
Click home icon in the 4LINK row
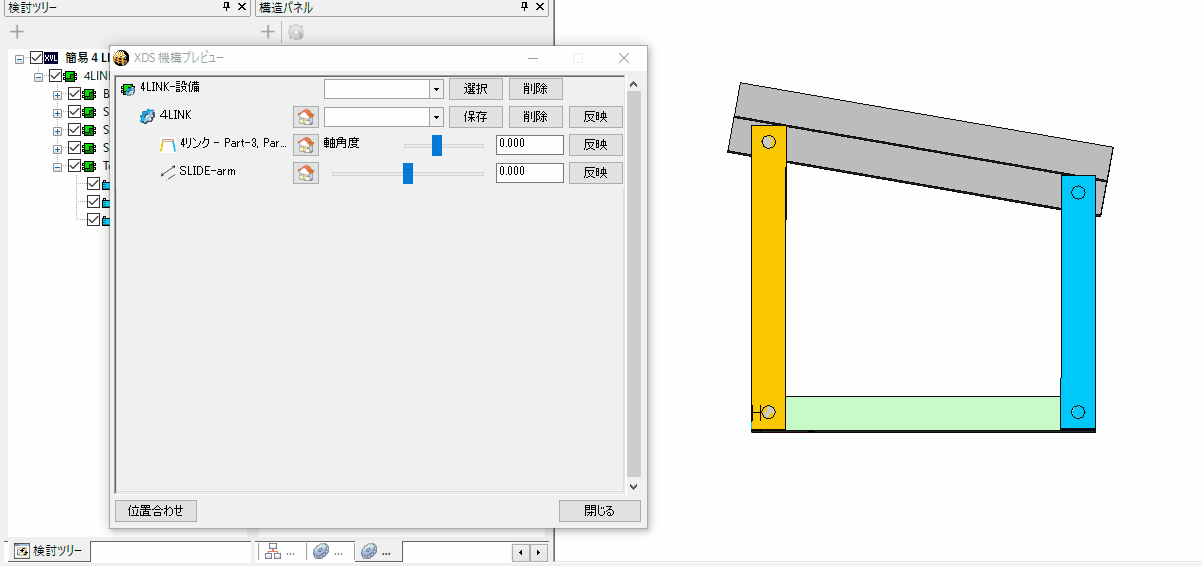click(x=305, y=117)
